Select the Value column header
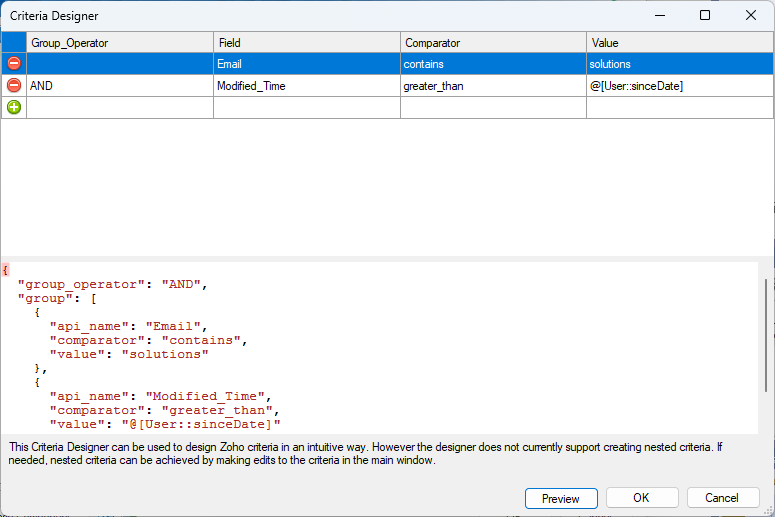Image resolution: width=775 pixels, height=517 pixels. click(680, 43)
